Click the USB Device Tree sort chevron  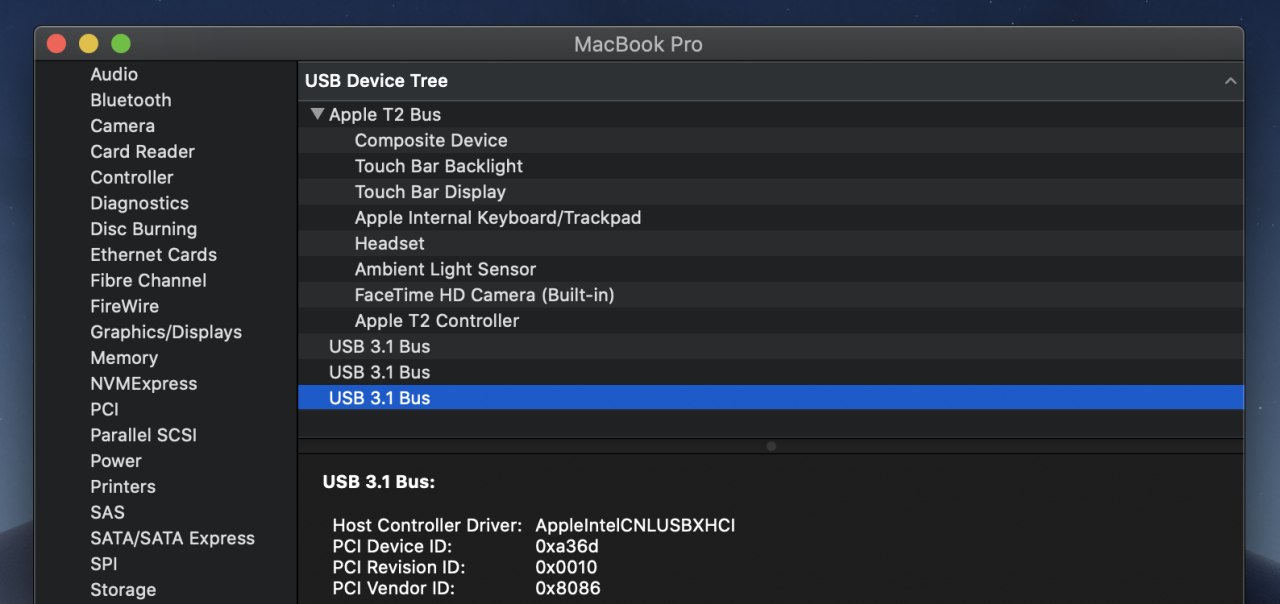click(1231, 81)
